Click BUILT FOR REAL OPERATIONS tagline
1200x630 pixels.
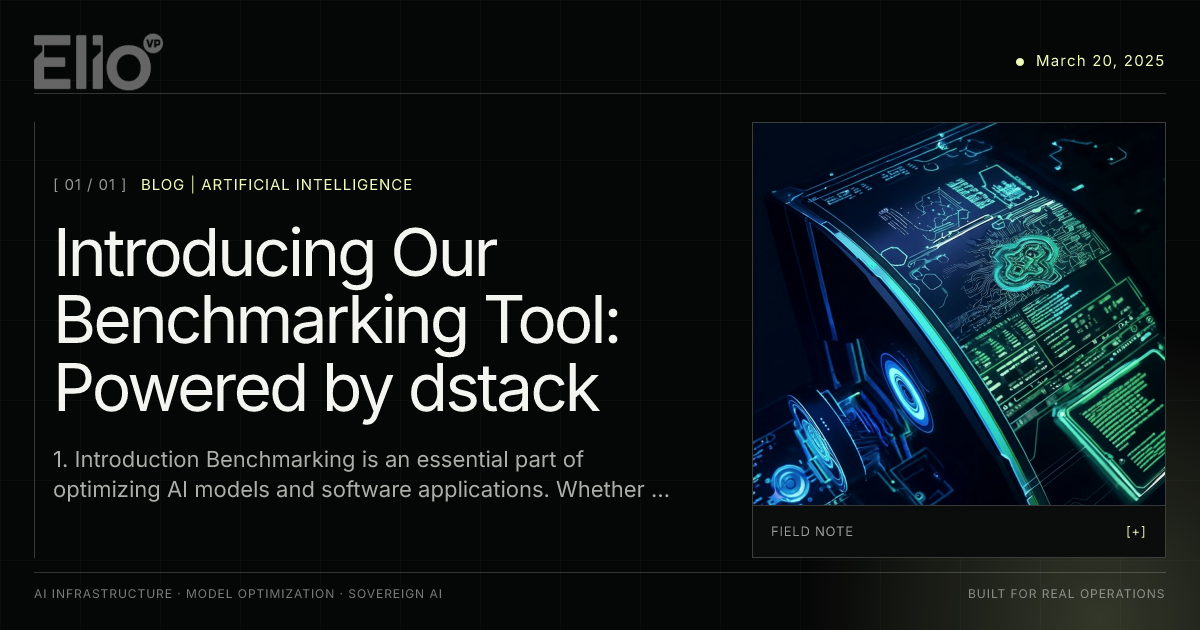coord(1066,594)
